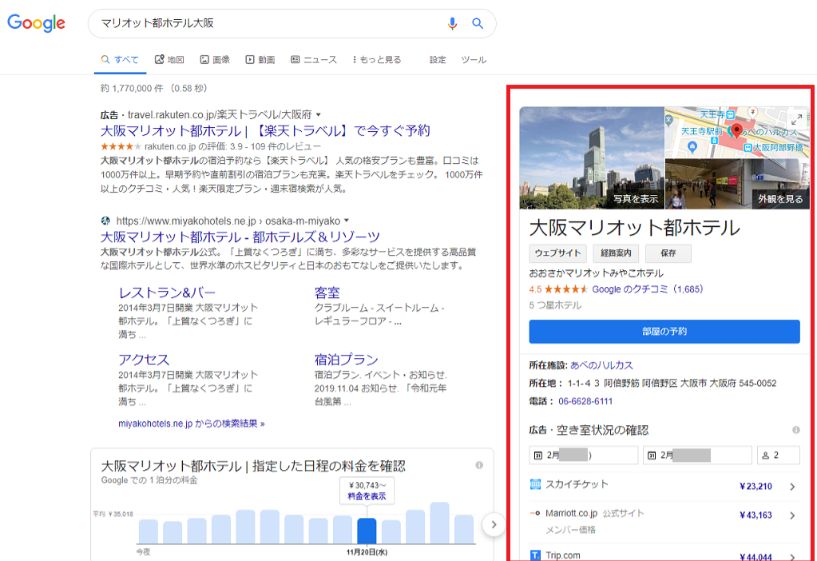Image resolution: width=817 pixels, height=561 pixels.
Task: Open the hotel tower photo 写真を表示
Action: pos(592,158)
